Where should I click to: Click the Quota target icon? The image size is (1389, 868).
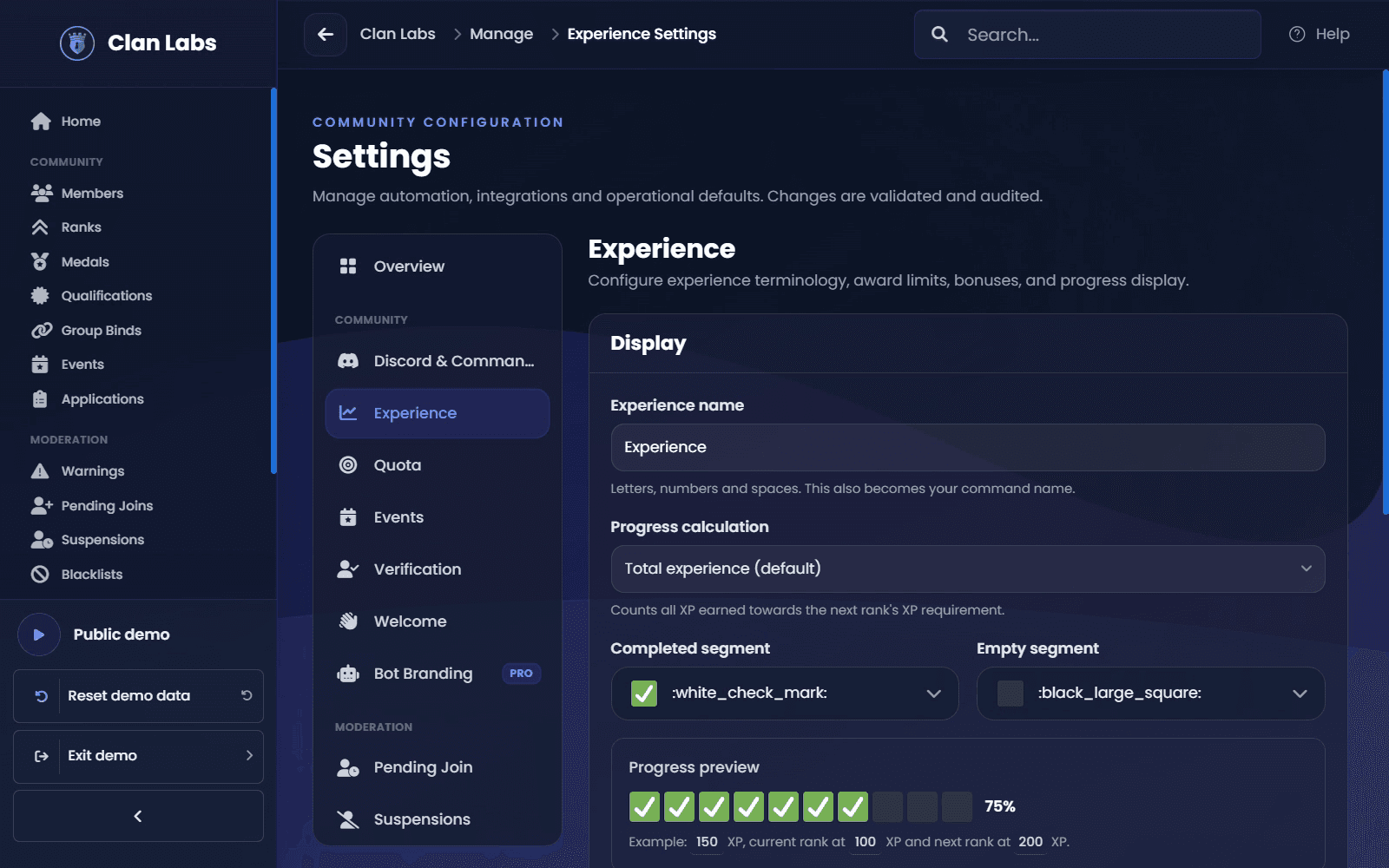[348, 465]
